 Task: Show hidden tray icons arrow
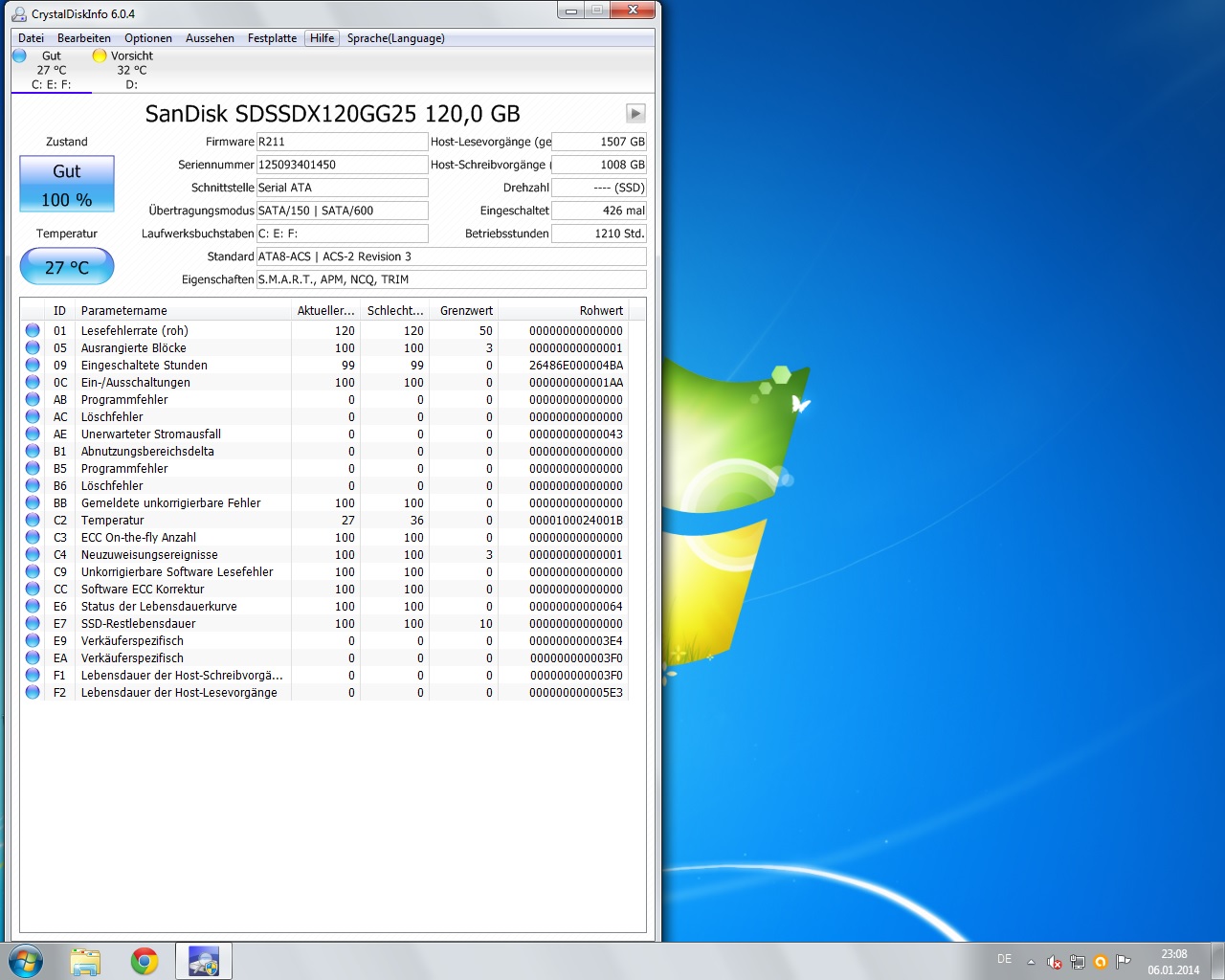1031,962
